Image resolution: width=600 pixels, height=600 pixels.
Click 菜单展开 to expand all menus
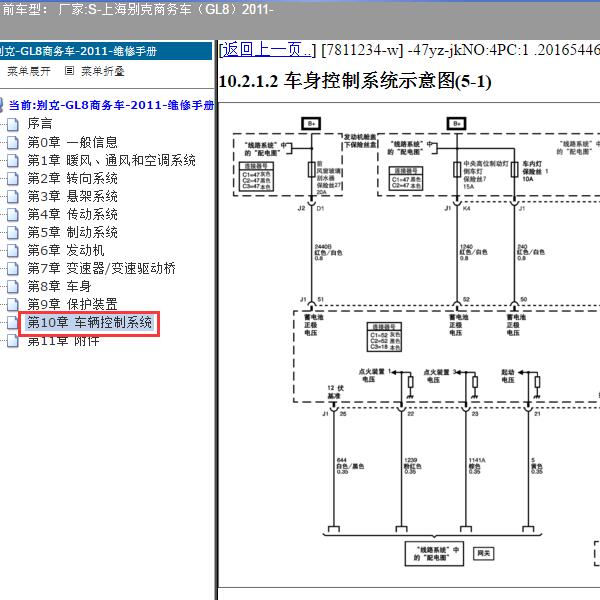[29, 71]
